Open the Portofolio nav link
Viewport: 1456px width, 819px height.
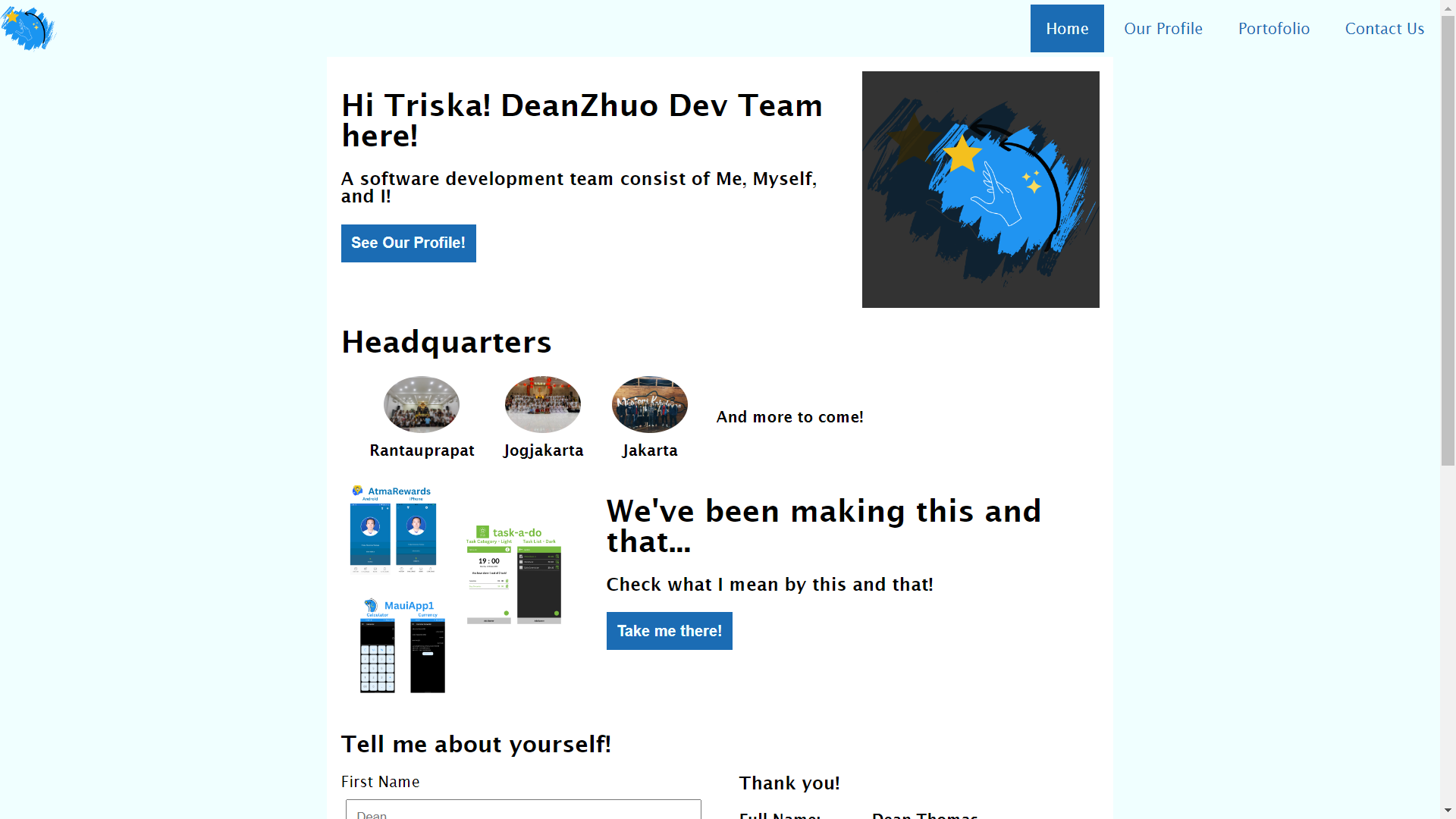point(1274,29)
